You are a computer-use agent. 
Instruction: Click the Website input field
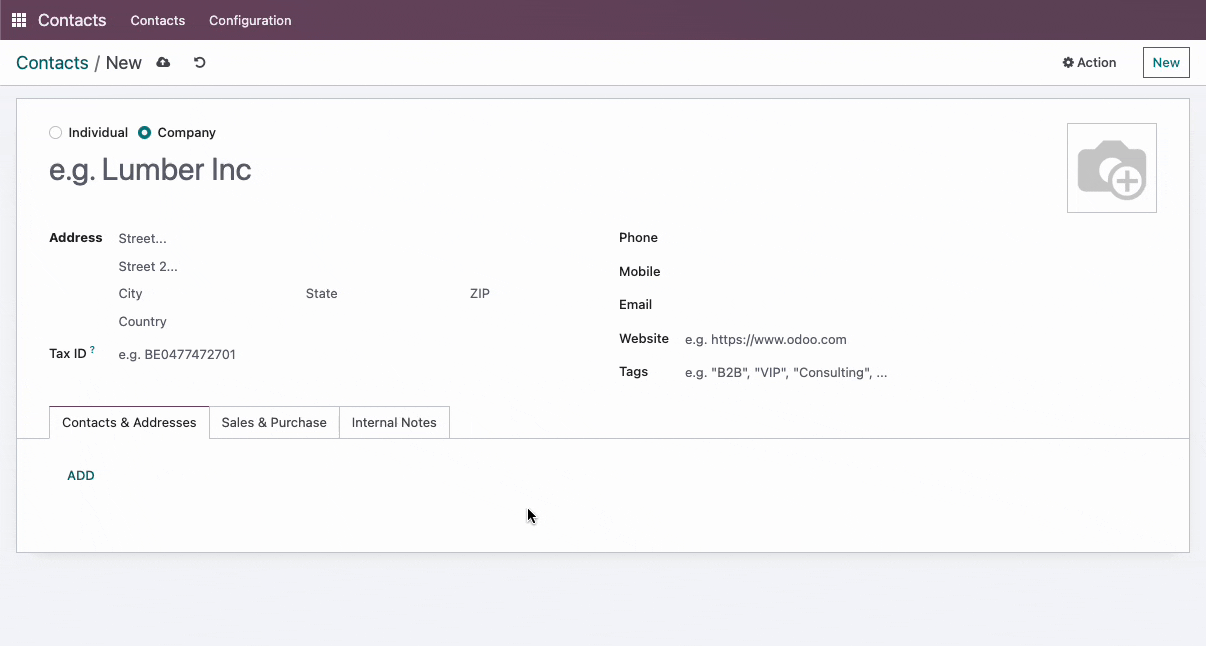point(920,340)
